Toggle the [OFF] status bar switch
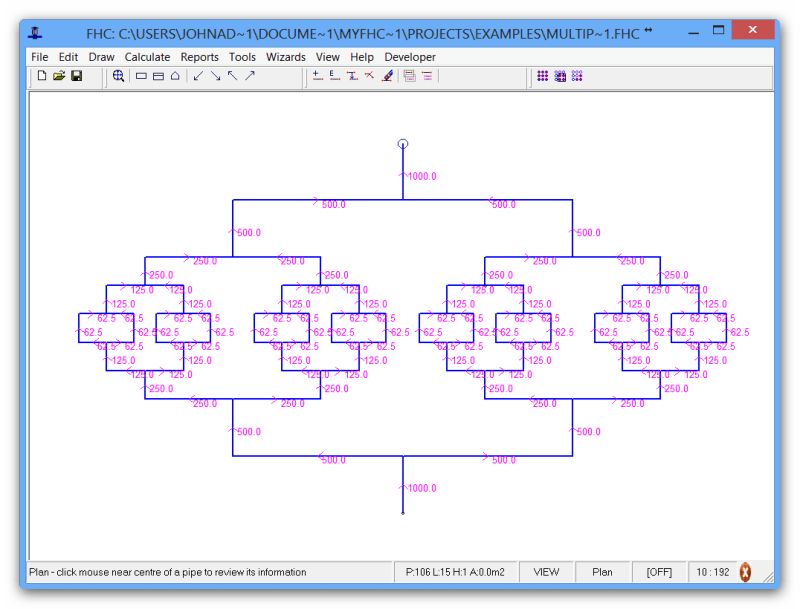Image resolution: width=800 pixels, height=609 pixels. point(661,572)
